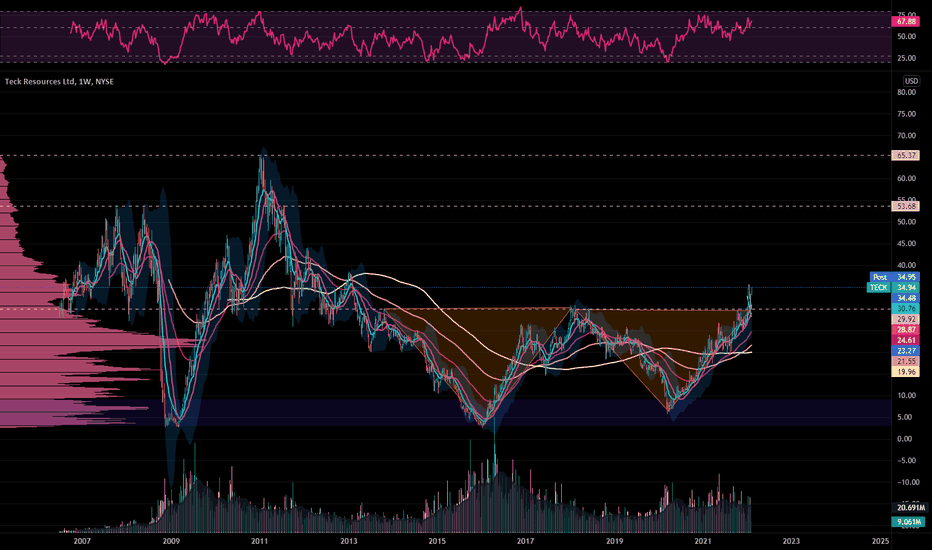
Task: Click the 2009 label on time axis
Action: pyautogui.click(x=171, y=541)
